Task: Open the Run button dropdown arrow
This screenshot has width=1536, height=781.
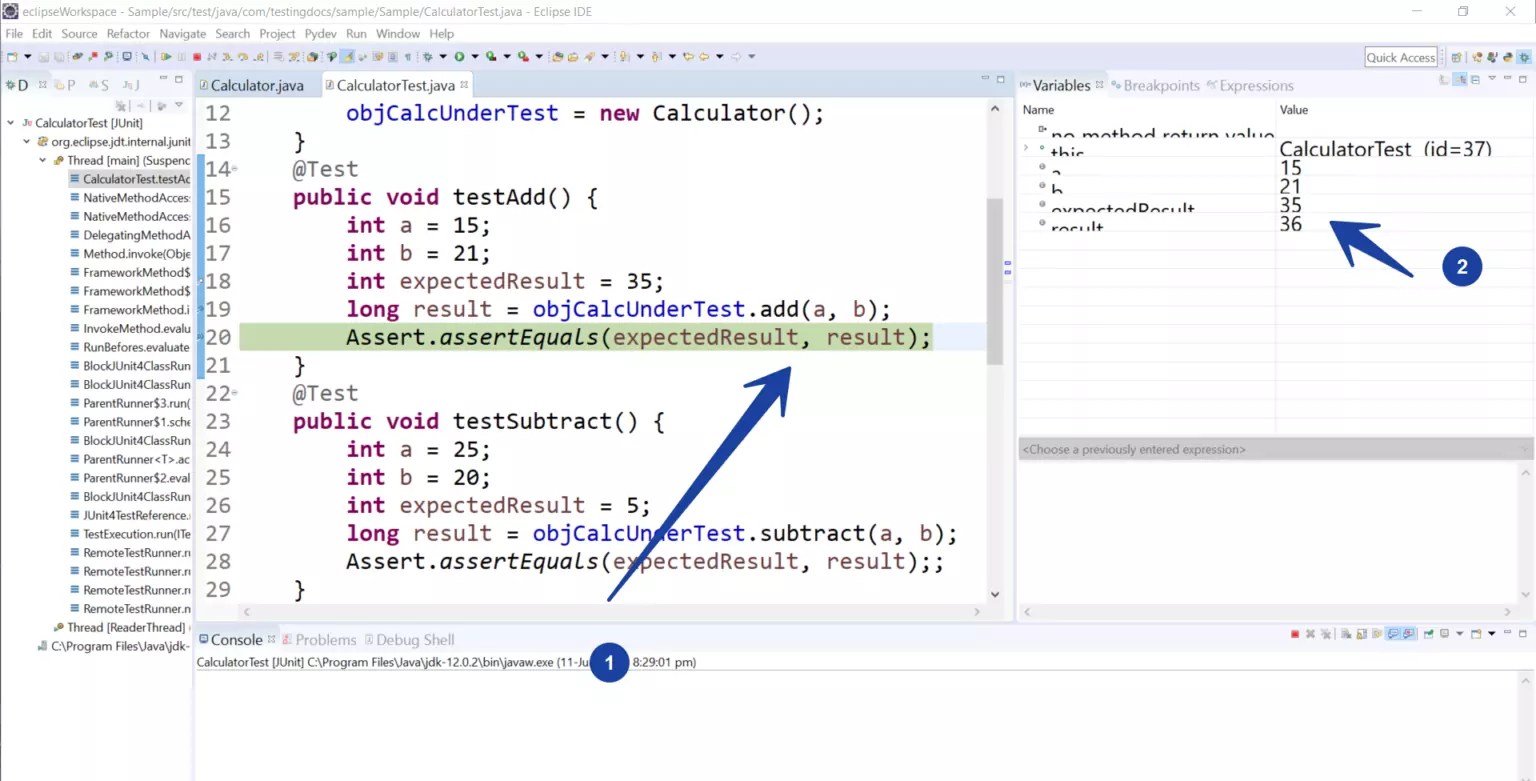Action: pos(475,57)
